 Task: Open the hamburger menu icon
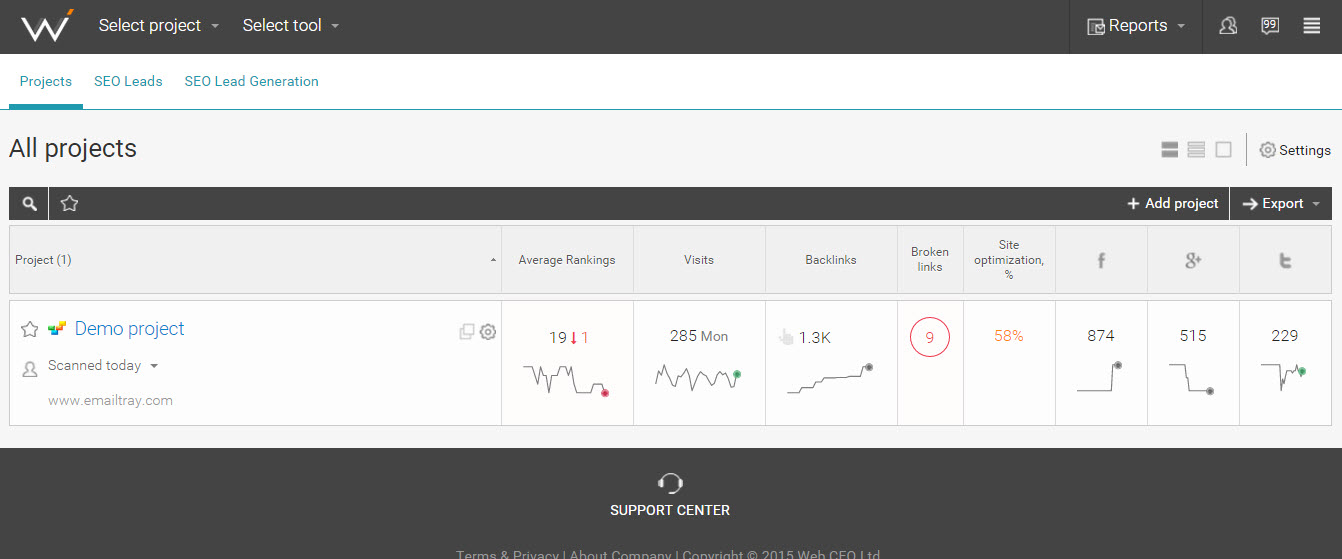click(1312, 26)
